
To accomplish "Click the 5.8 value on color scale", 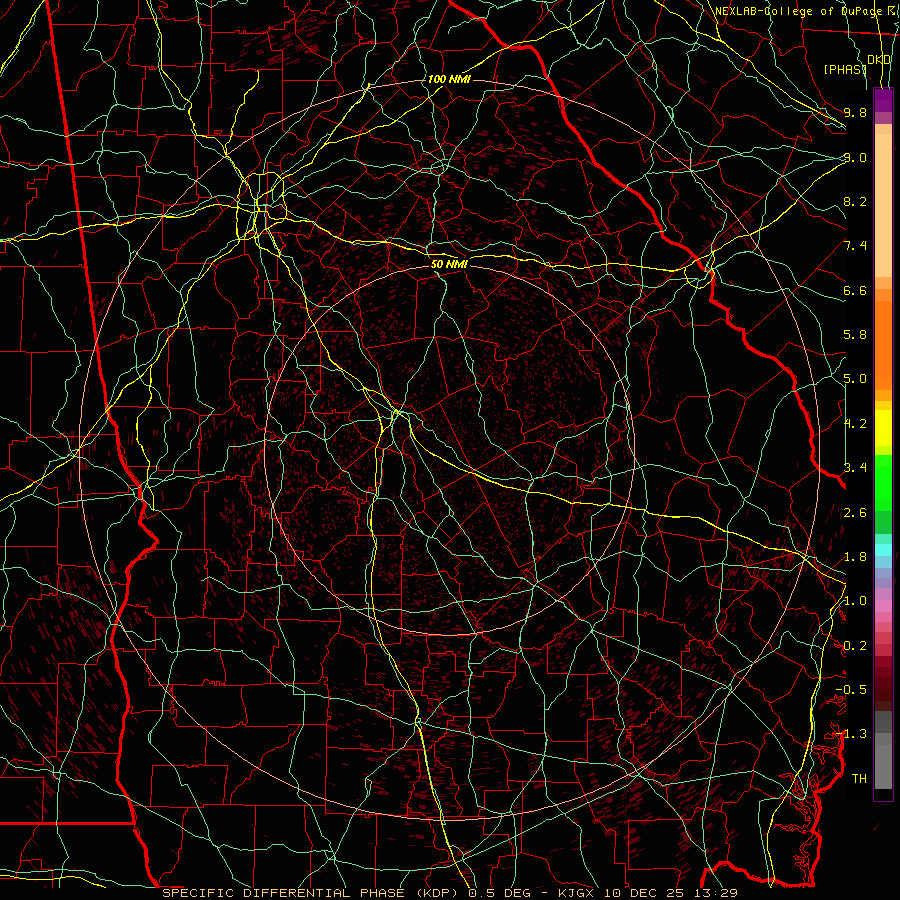I will (x=855, y=335).
